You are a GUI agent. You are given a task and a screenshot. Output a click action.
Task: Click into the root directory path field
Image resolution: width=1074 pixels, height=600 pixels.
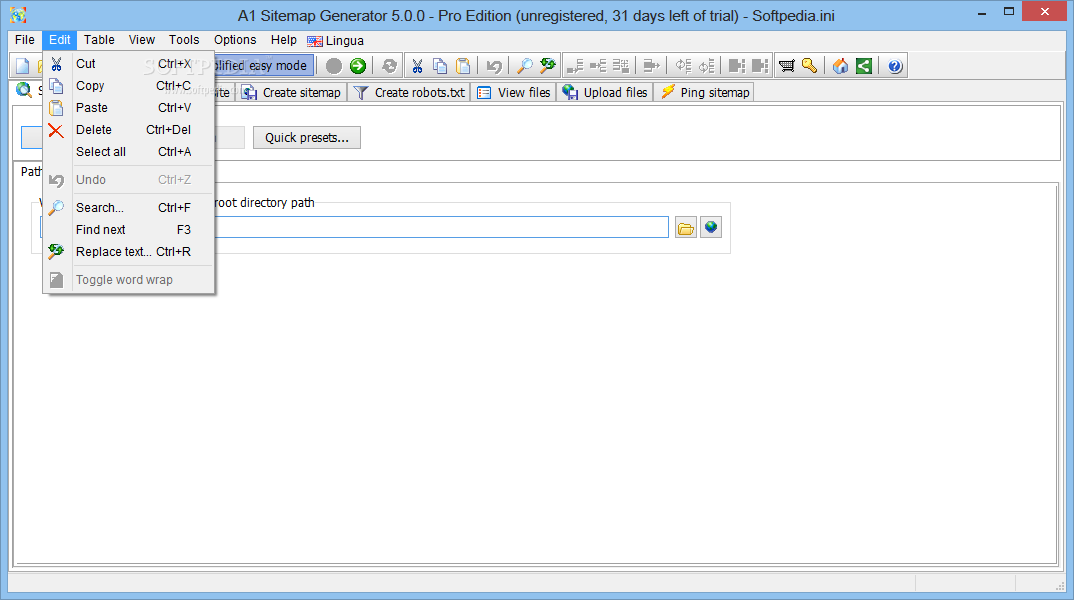click(x=442, y=227)
